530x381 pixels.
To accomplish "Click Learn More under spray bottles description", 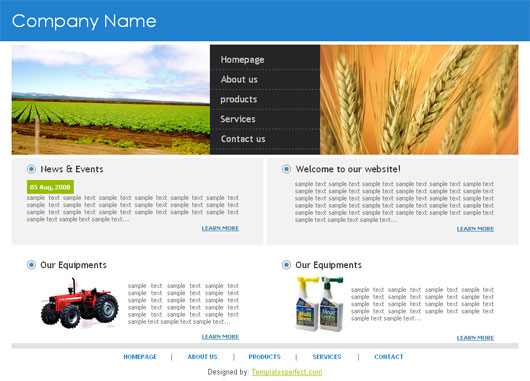I will coord(475,338).
